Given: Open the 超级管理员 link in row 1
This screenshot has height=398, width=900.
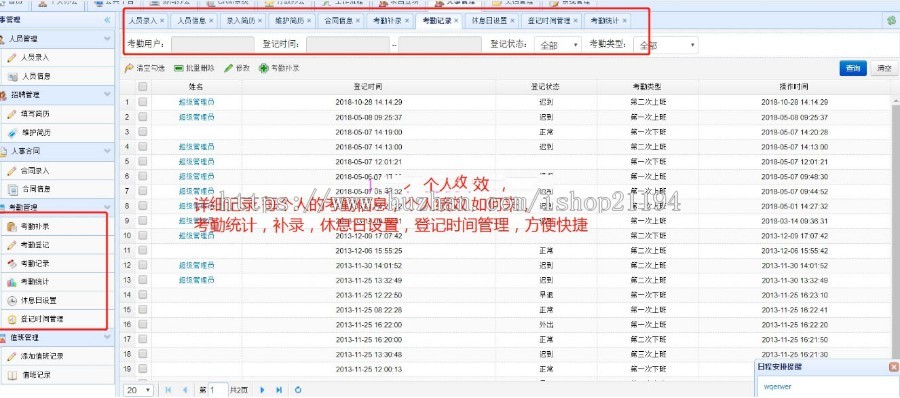Looking at the screenshot, I should (x=196, y=102).
